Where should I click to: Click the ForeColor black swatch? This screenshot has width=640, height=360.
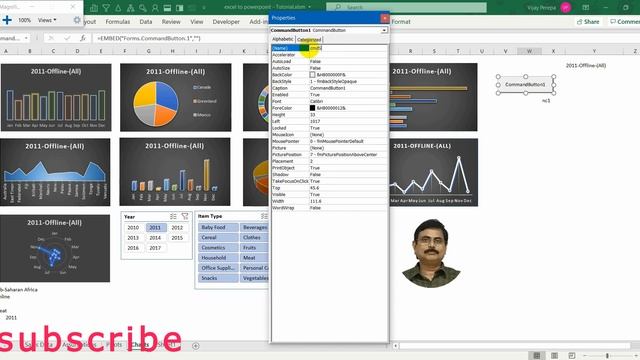[x=312, y=108]
